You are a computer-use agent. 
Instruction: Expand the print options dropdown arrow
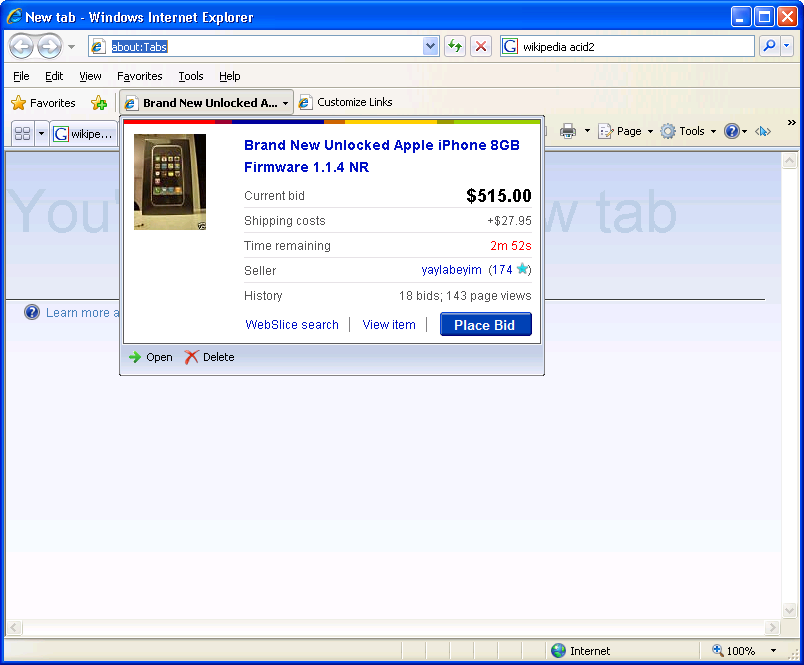coord(587,132)
